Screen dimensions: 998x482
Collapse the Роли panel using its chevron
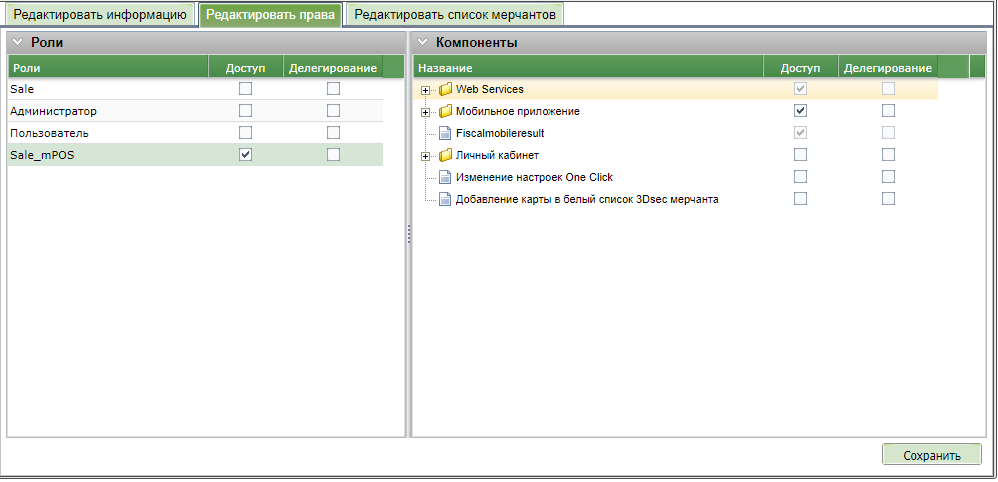coord(18,42)
